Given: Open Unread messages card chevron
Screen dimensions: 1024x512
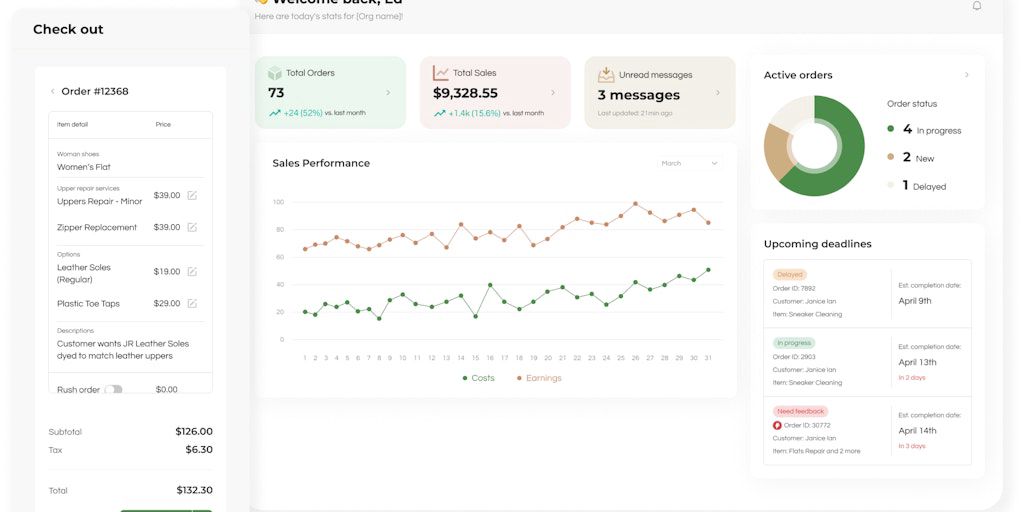Looking at the screenshot, I should point(717,93).
